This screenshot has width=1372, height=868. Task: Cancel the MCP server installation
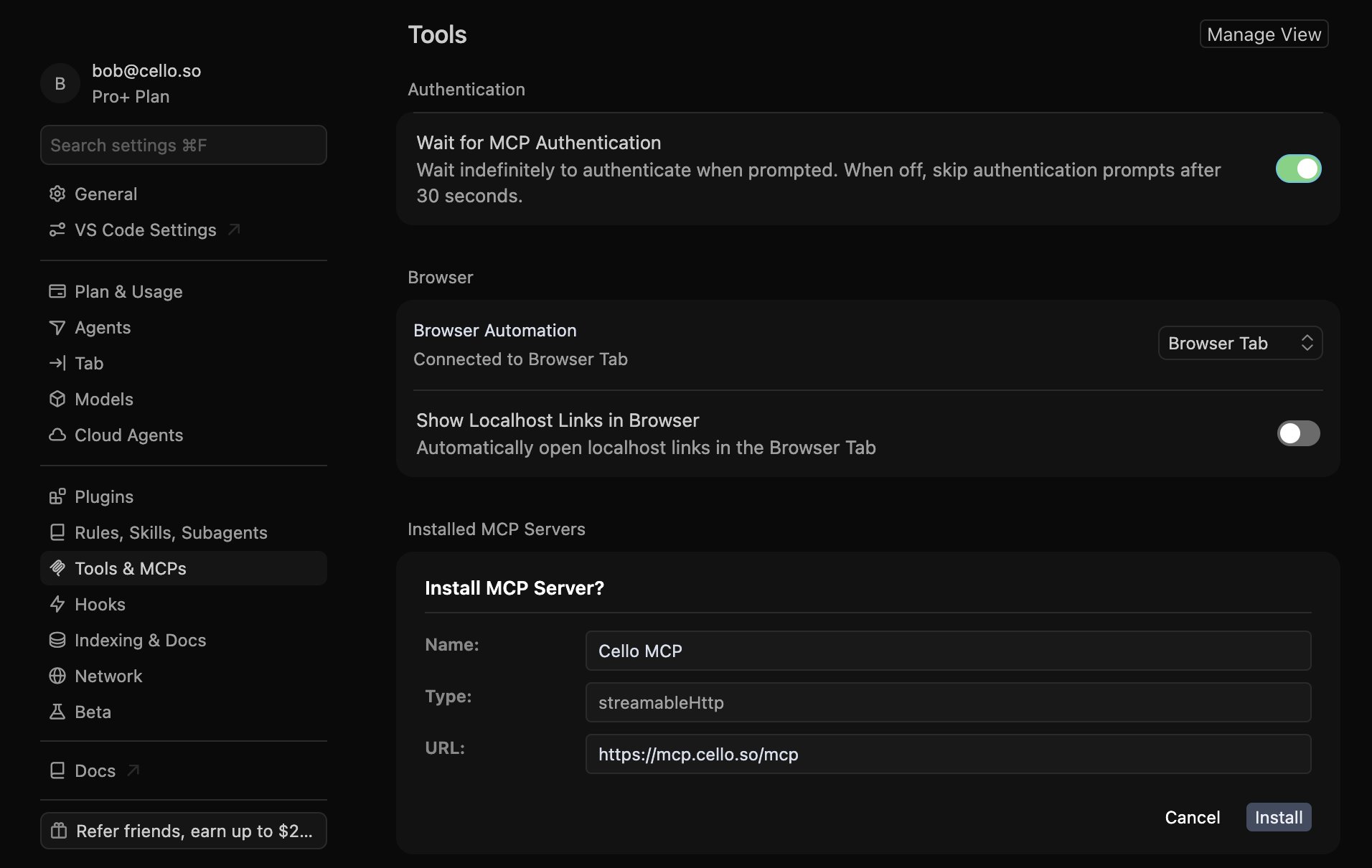click(x=1192, y=817)
